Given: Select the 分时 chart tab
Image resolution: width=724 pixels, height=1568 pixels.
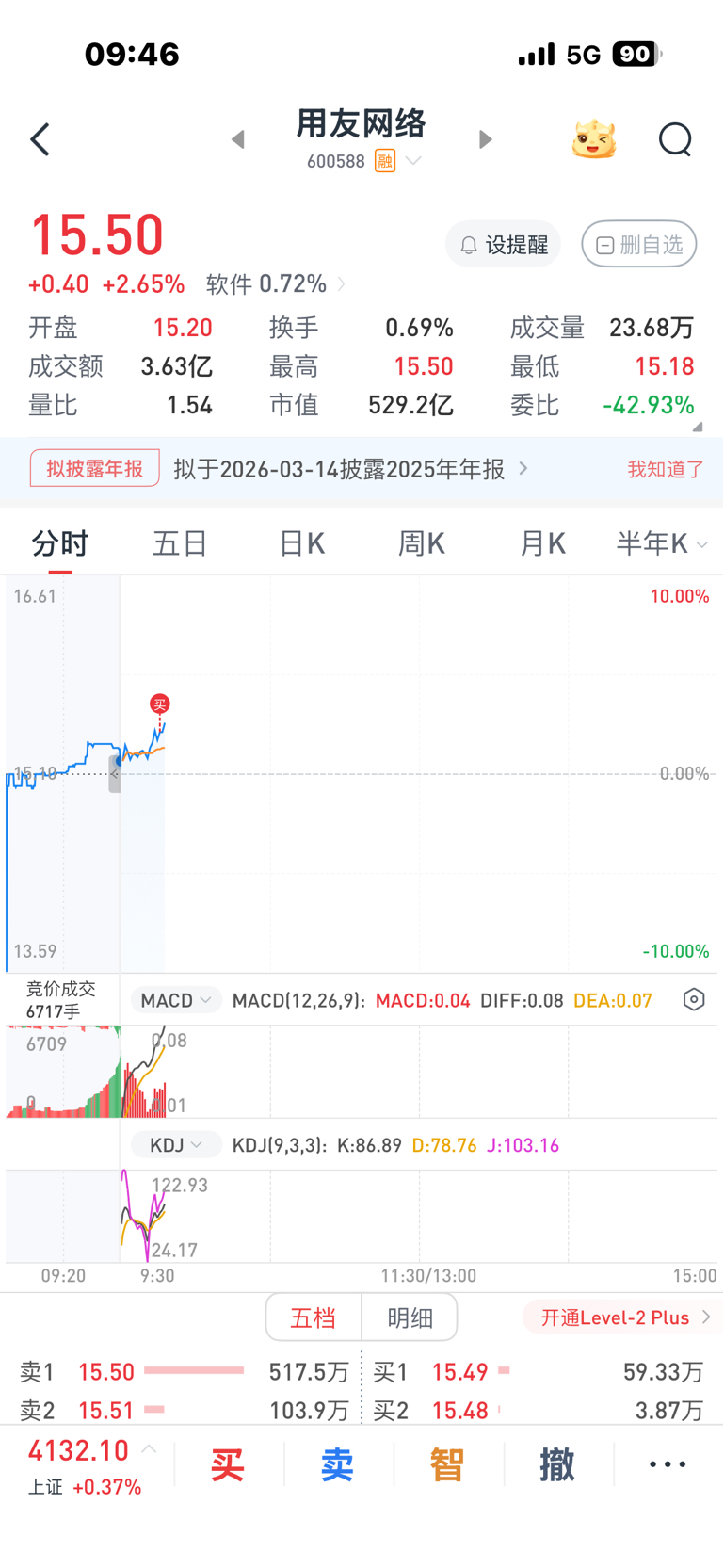Looking at the screenshot, I should pyautogui.click(x=60, y=543).
